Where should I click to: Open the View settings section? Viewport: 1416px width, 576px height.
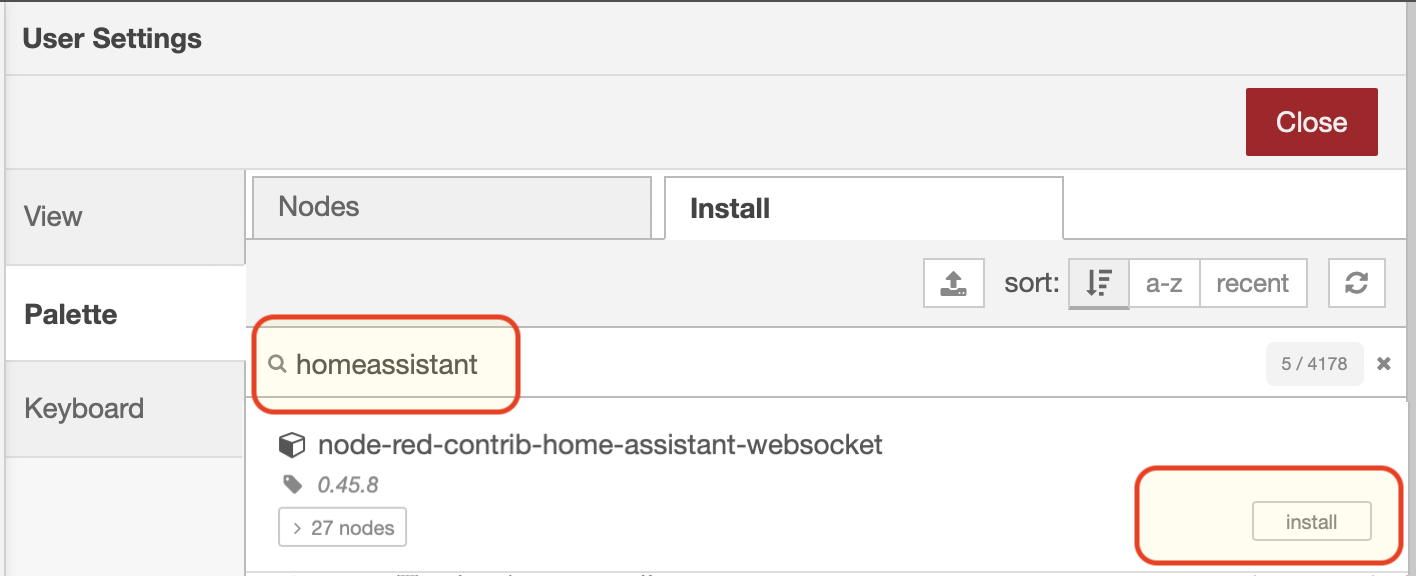tap(125, 217)
